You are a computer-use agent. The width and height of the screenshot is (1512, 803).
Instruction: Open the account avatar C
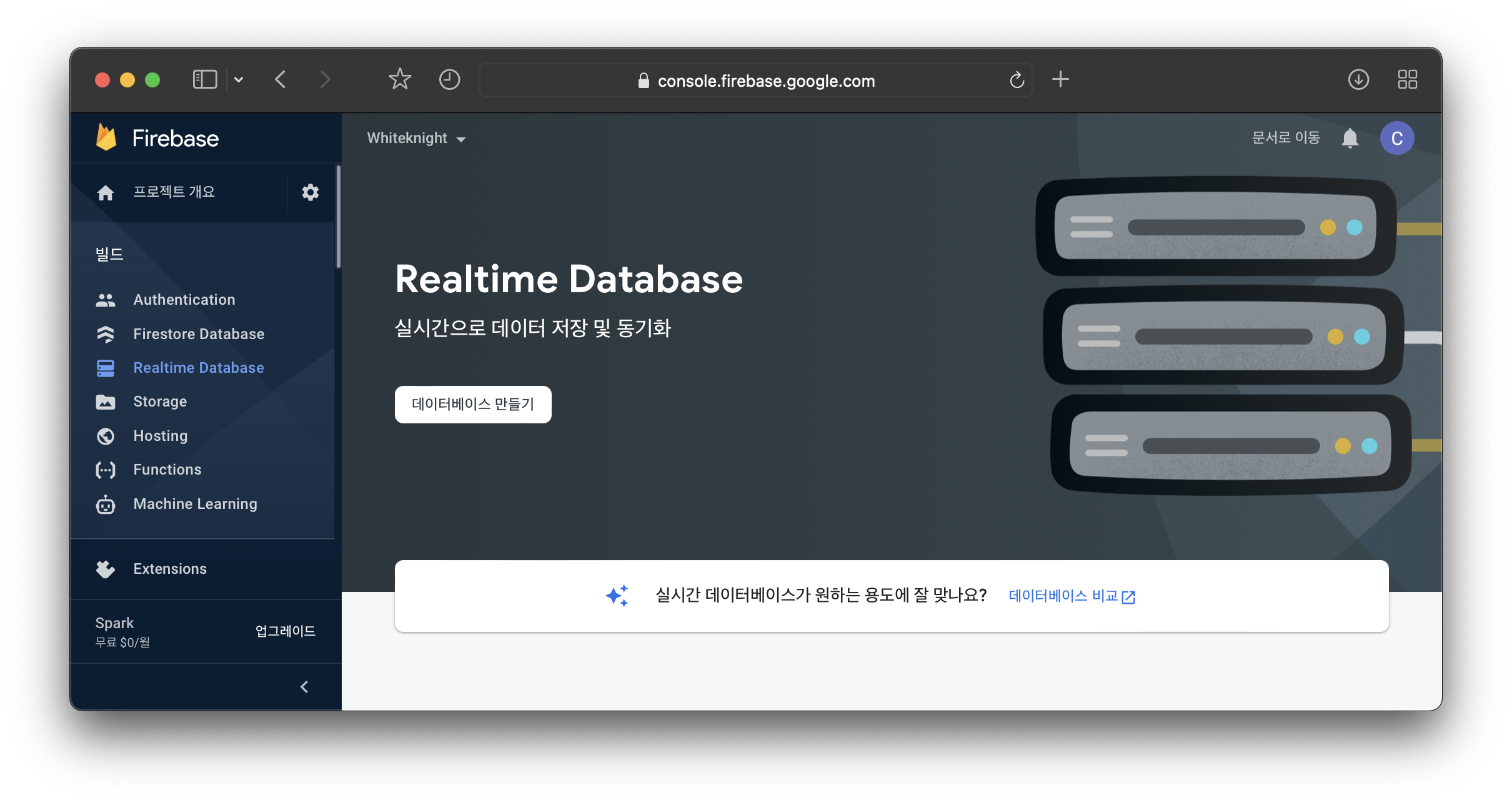click(1397, 138)
